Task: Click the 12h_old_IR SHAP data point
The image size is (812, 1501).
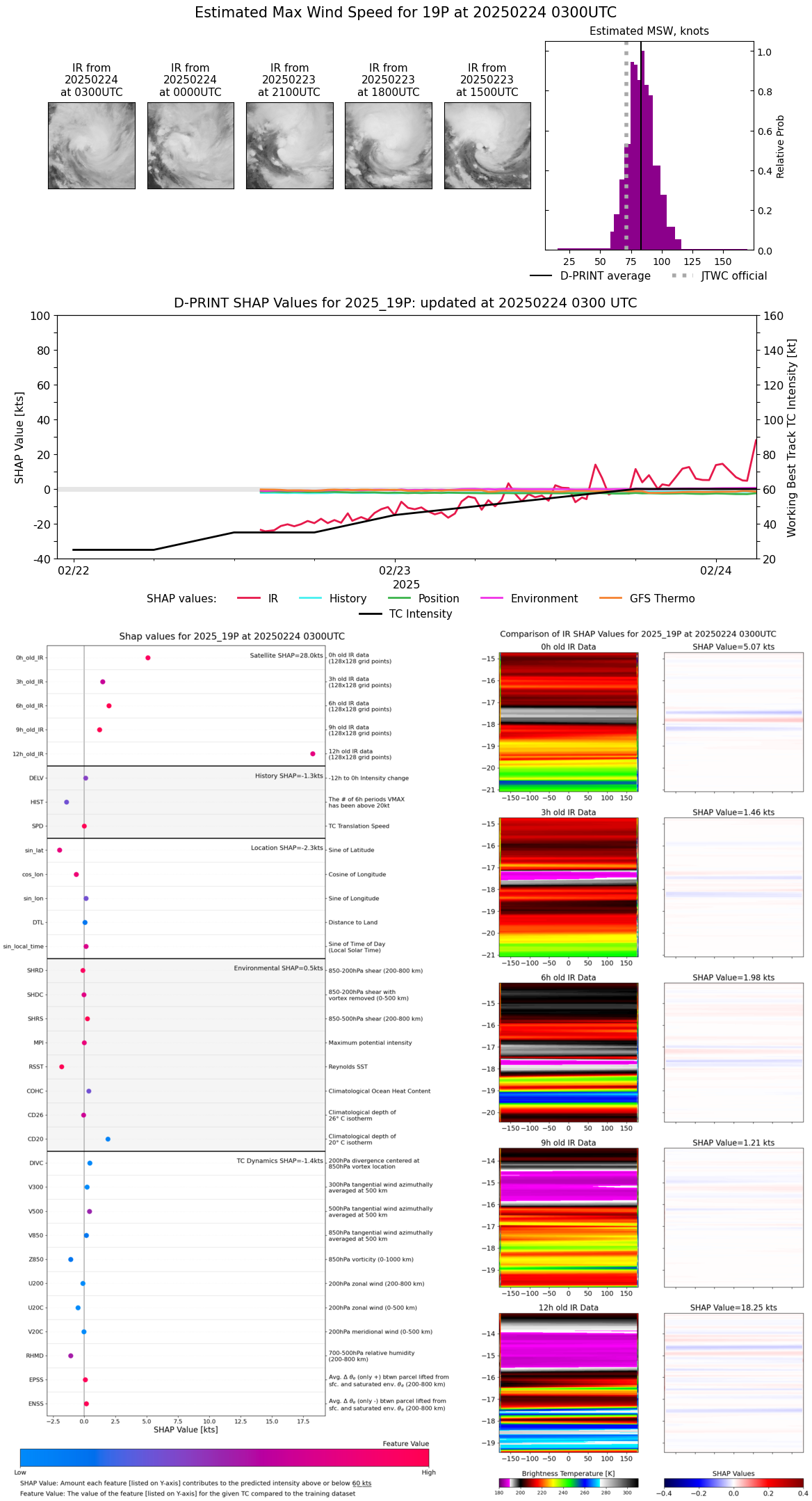Action: click(313, 753)
